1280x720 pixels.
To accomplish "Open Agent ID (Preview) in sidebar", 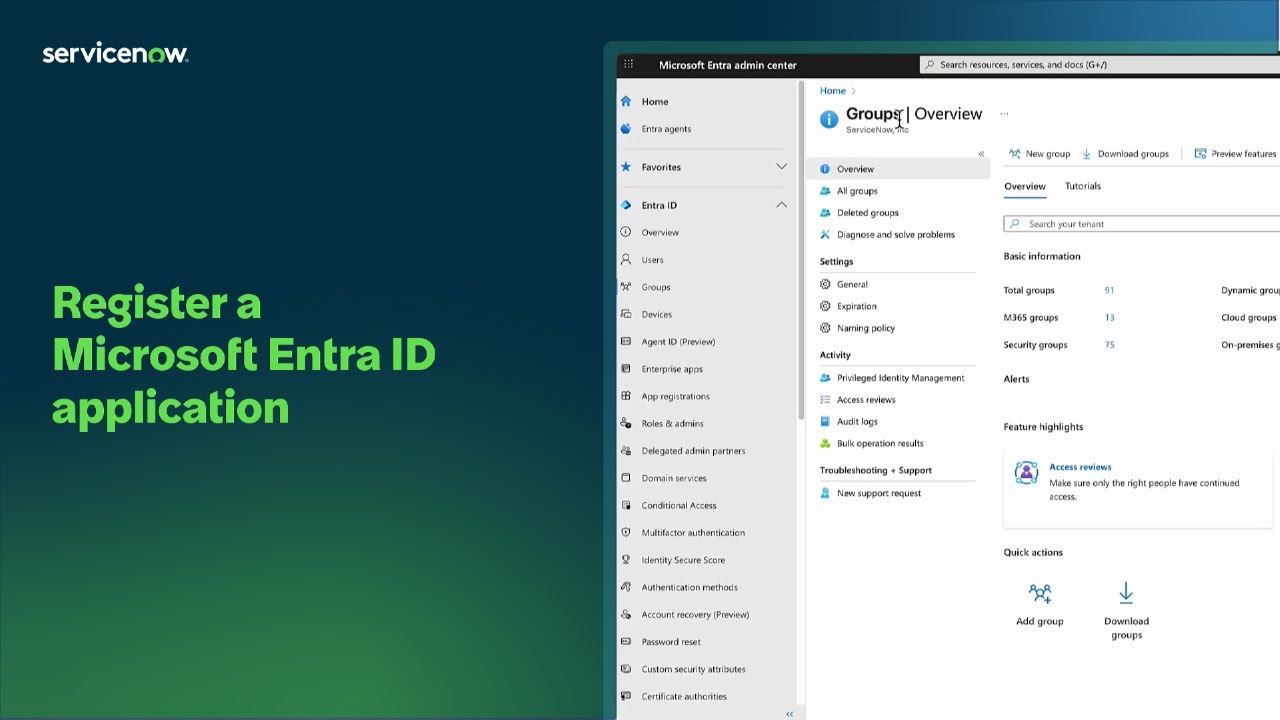I will (678, 342).
